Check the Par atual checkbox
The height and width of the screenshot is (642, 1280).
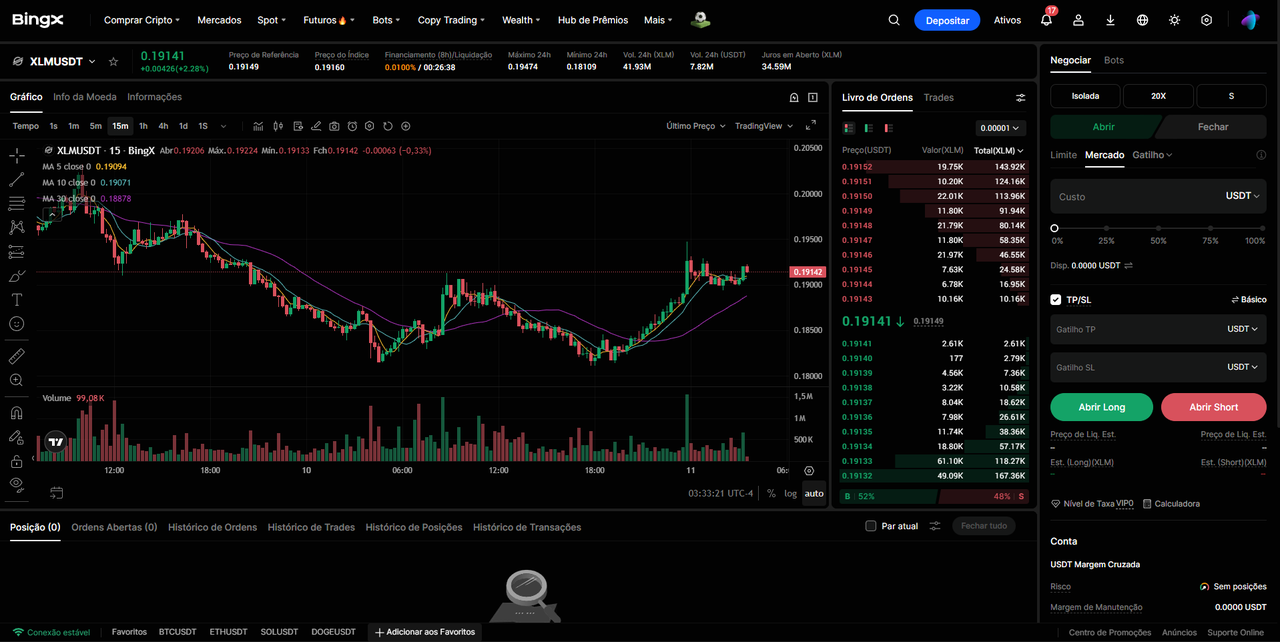(x=871, y=526)
